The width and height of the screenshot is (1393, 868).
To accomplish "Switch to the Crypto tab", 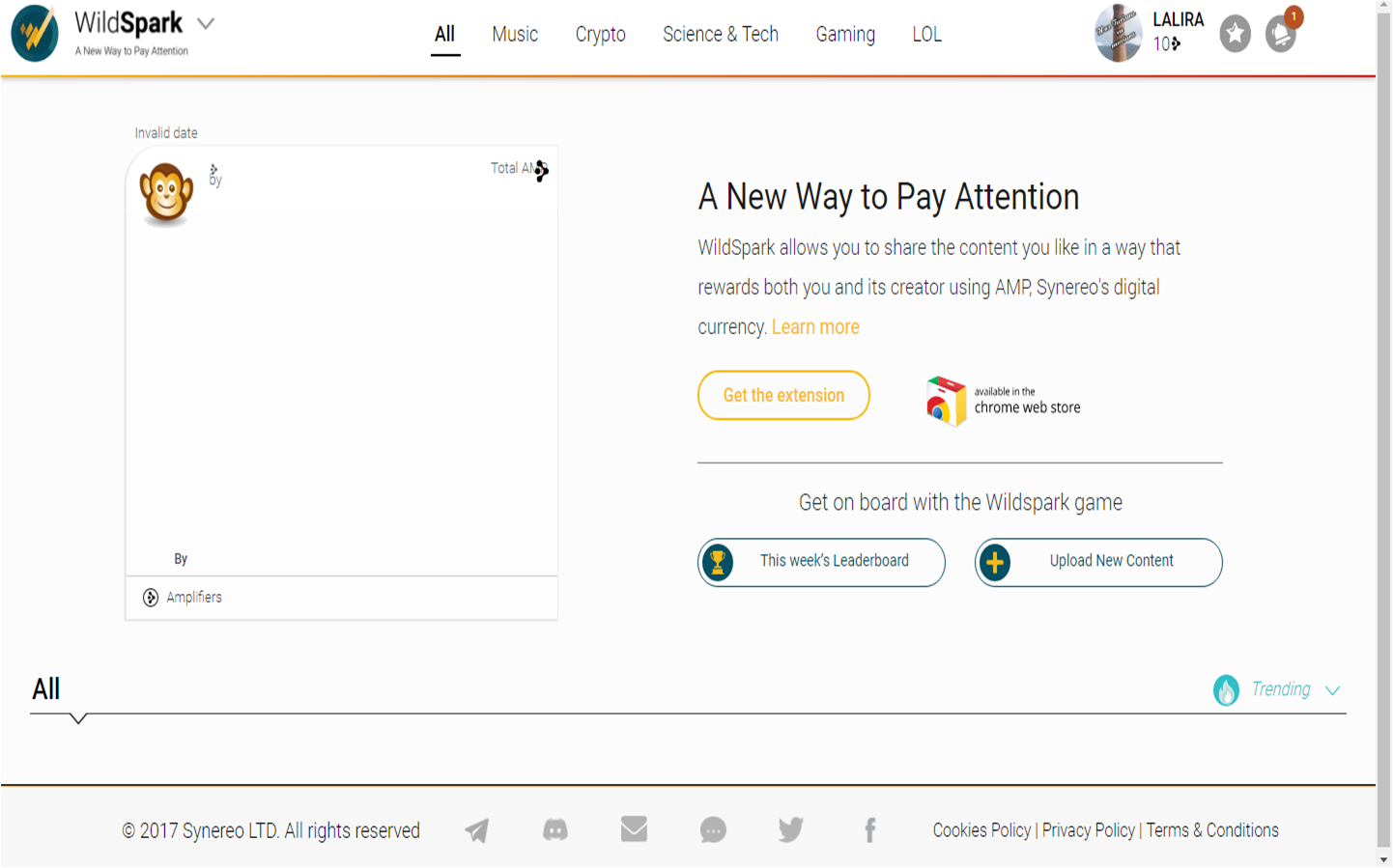I will point(601,35).
